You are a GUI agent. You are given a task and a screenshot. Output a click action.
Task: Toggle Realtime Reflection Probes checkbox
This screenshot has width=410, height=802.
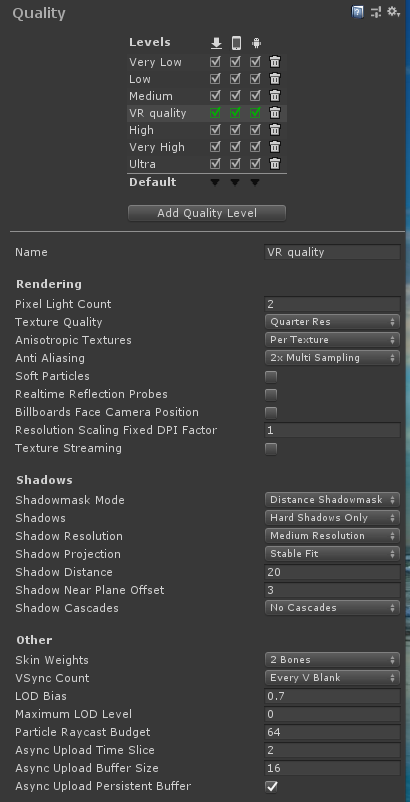271,395
